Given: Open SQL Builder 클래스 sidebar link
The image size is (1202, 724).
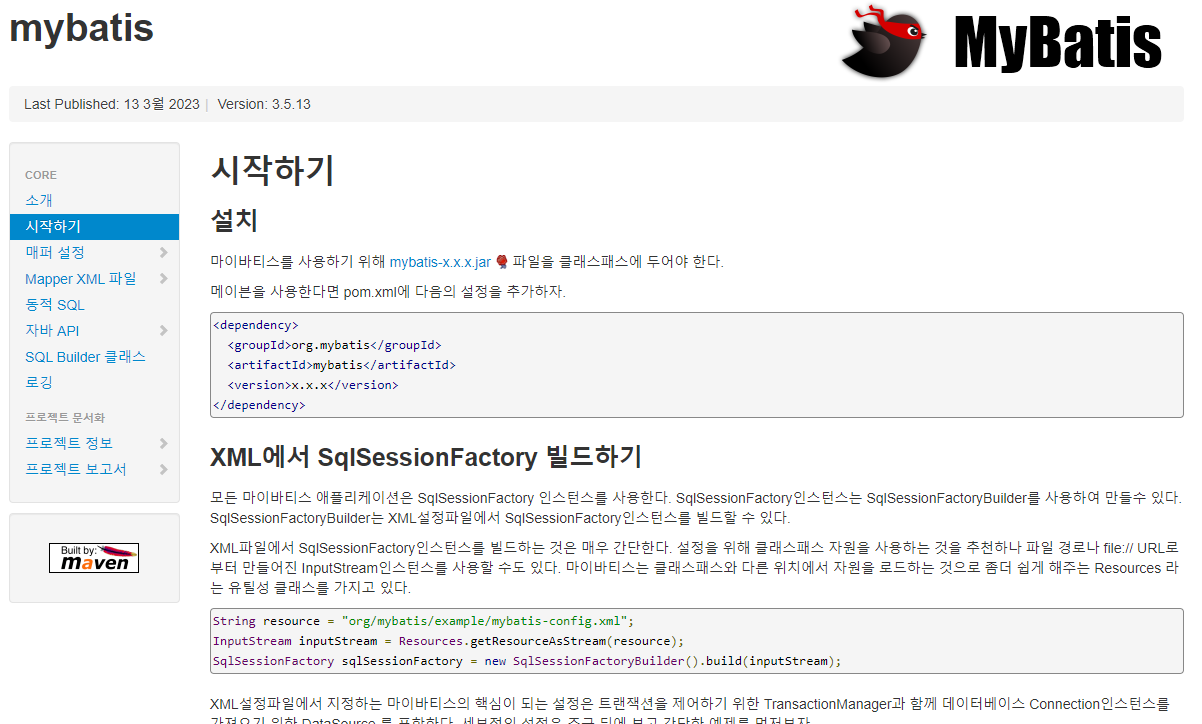Looking at the screenshot, I should (85, 357).
